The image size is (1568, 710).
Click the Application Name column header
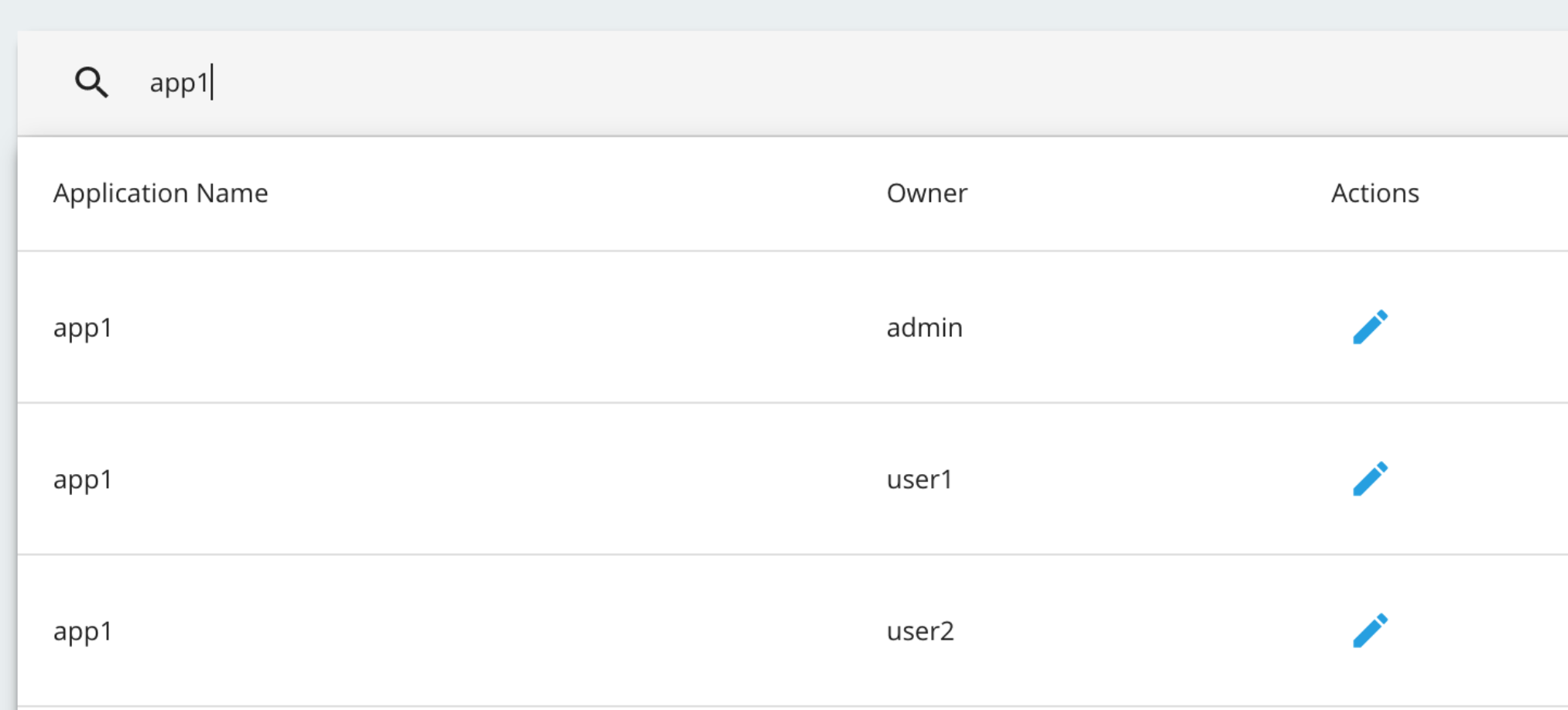click(x=161, y=193)
